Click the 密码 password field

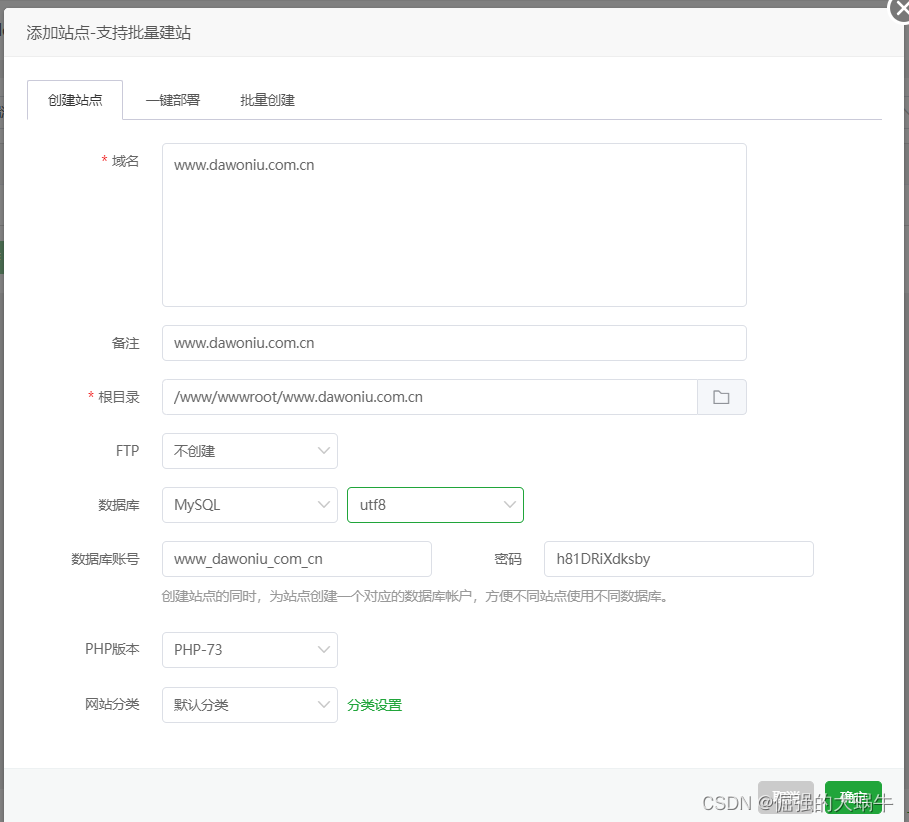679,559
